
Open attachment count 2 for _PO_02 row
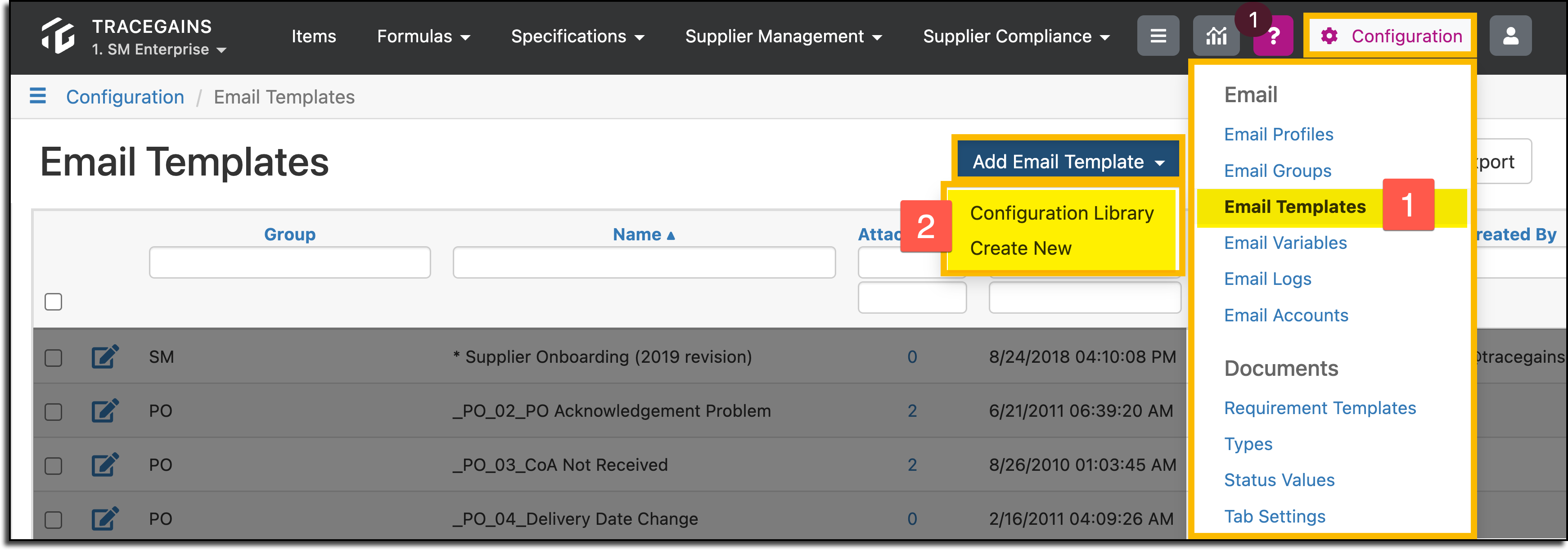pos(912,410)
